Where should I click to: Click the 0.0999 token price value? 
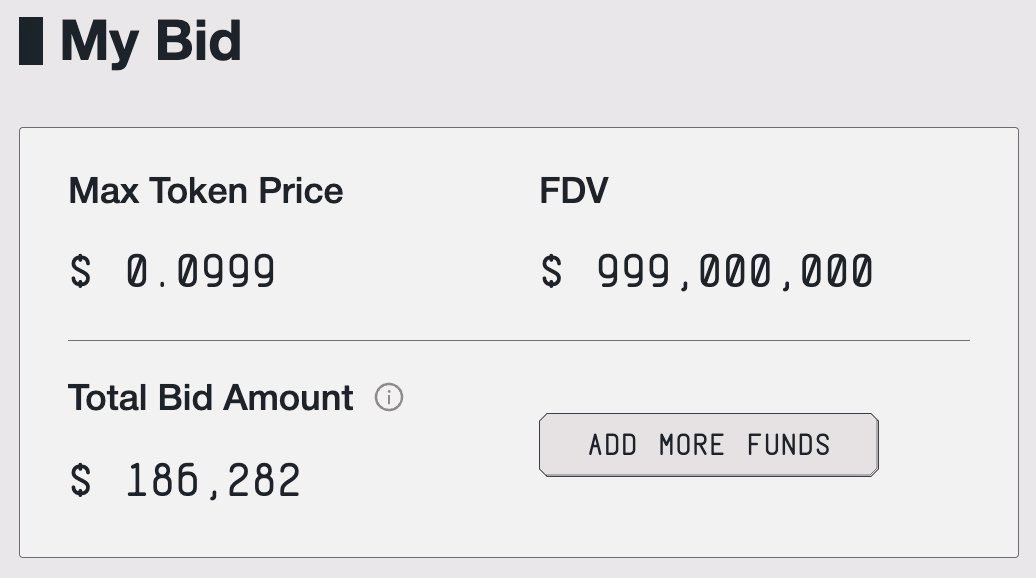[200, 271]
